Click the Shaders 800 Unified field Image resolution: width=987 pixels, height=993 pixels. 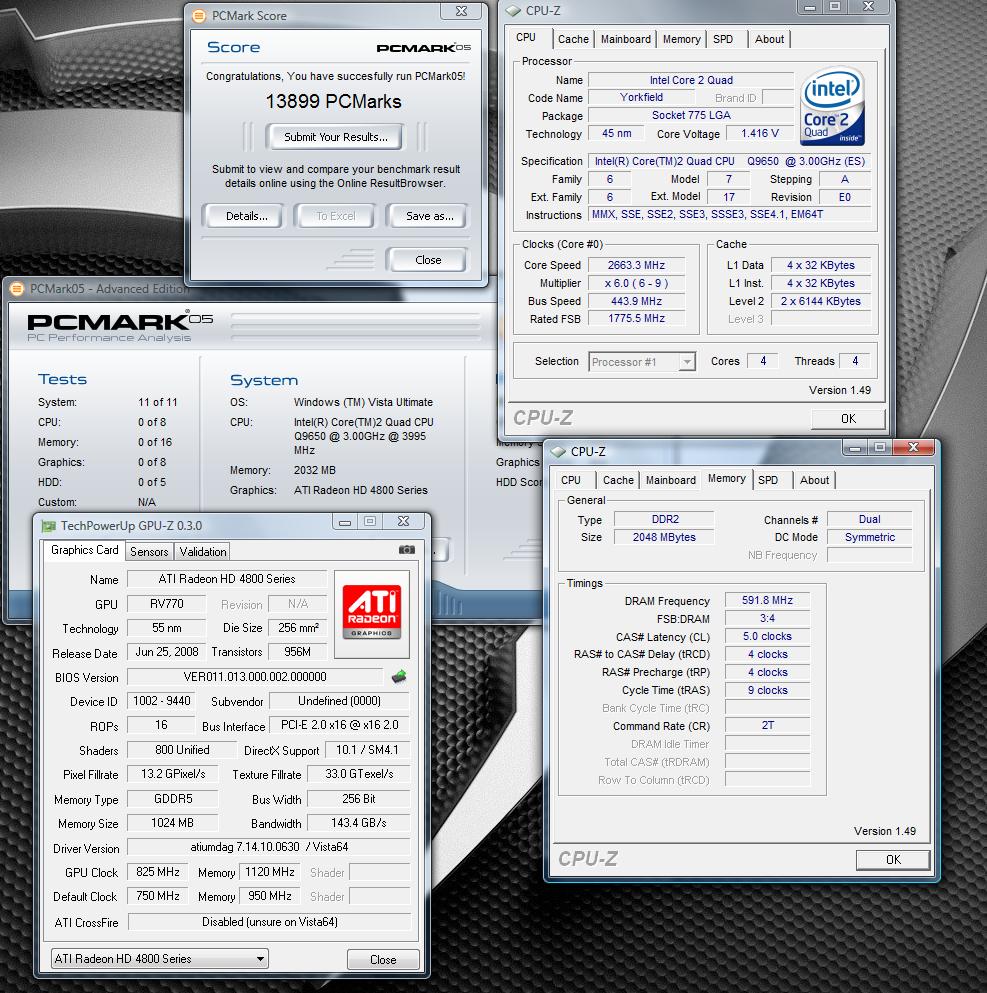tap(182, 750)
